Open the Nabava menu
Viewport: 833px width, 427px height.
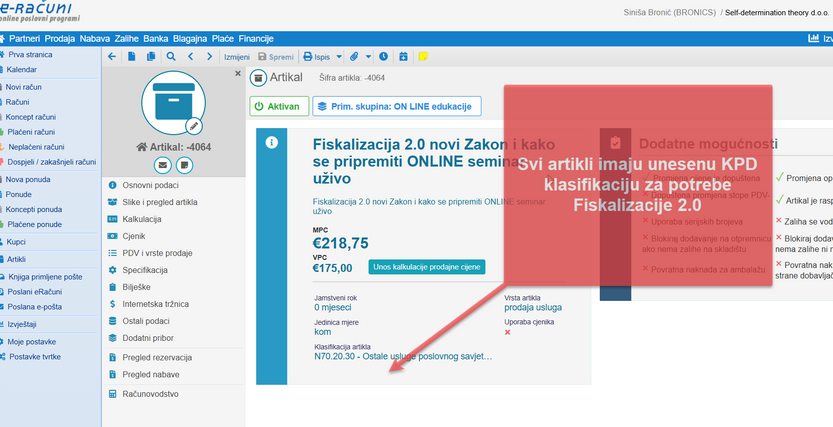(x=95, y=38)
